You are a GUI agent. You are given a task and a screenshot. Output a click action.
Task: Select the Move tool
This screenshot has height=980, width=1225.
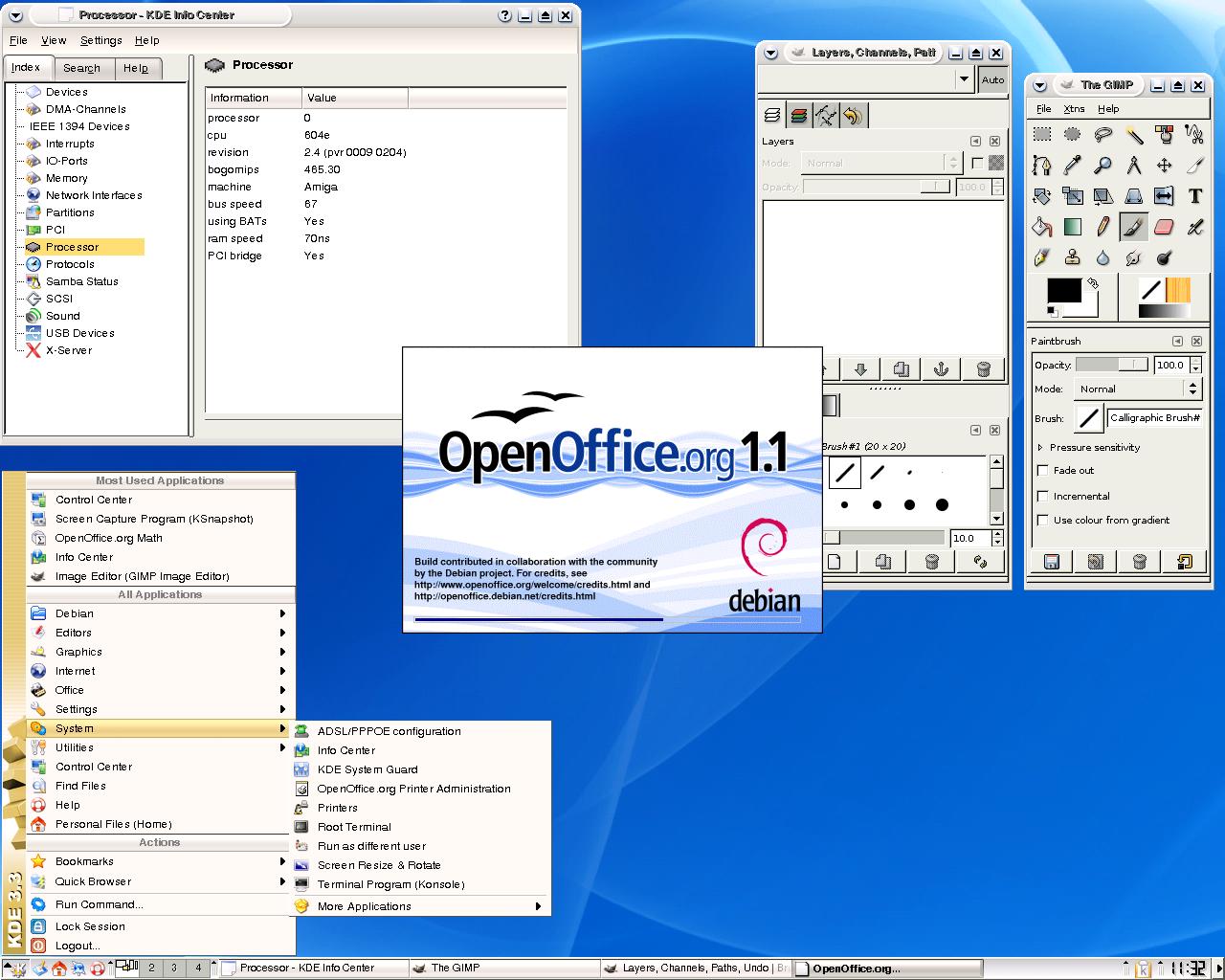pos(1165,165)
